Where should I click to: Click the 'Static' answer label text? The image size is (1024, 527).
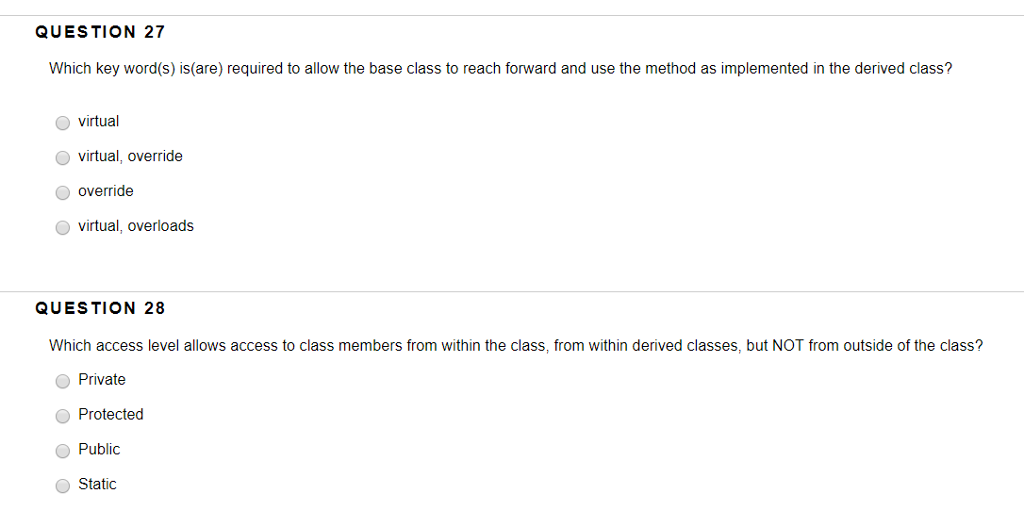click(97, 484)
